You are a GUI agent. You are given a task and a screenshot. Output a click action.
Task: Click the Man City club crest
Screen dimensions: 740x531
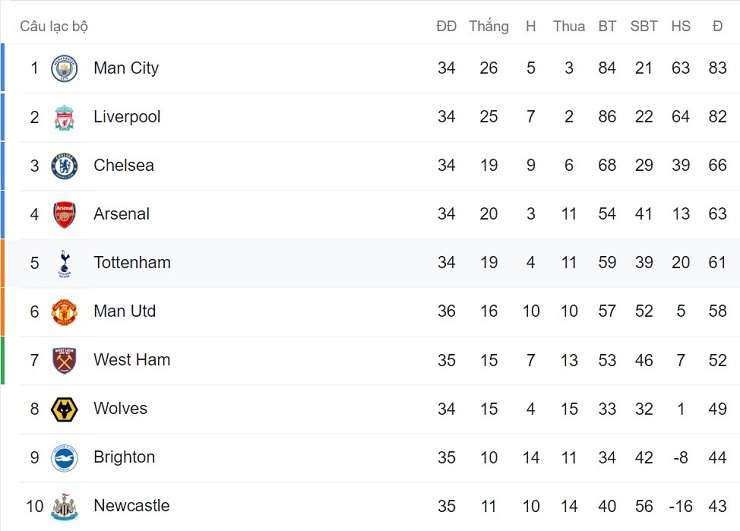click(x=64, y=68)
